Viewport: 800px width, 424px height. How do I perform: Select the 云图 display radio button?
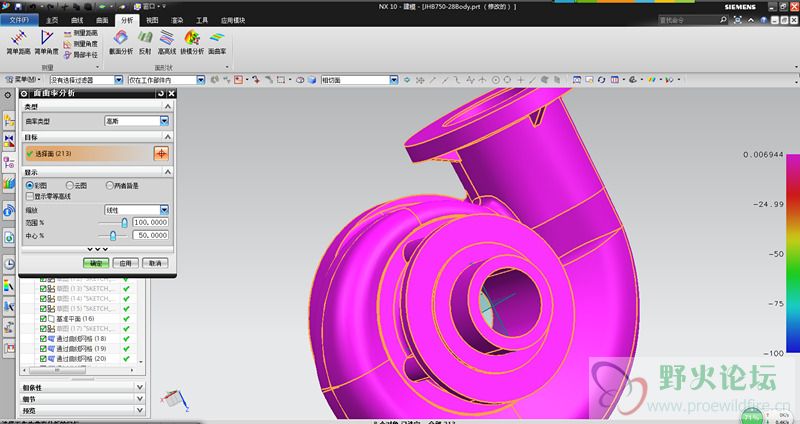[70, 185]
